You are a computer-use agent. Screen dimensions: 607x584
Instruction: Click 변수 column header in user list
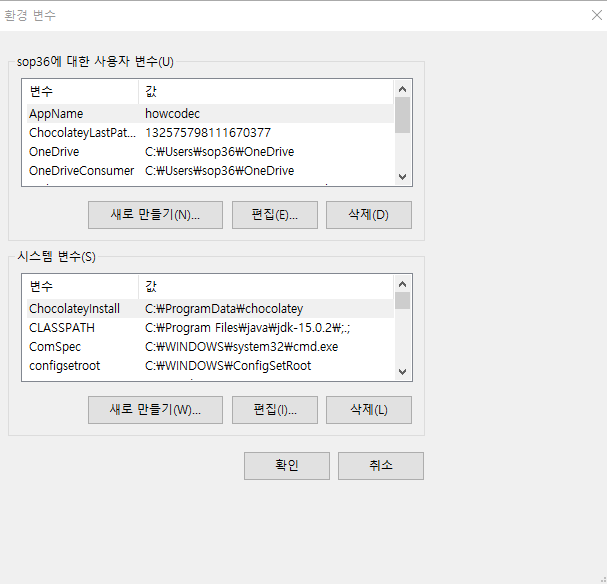click(x=82, y=92)
